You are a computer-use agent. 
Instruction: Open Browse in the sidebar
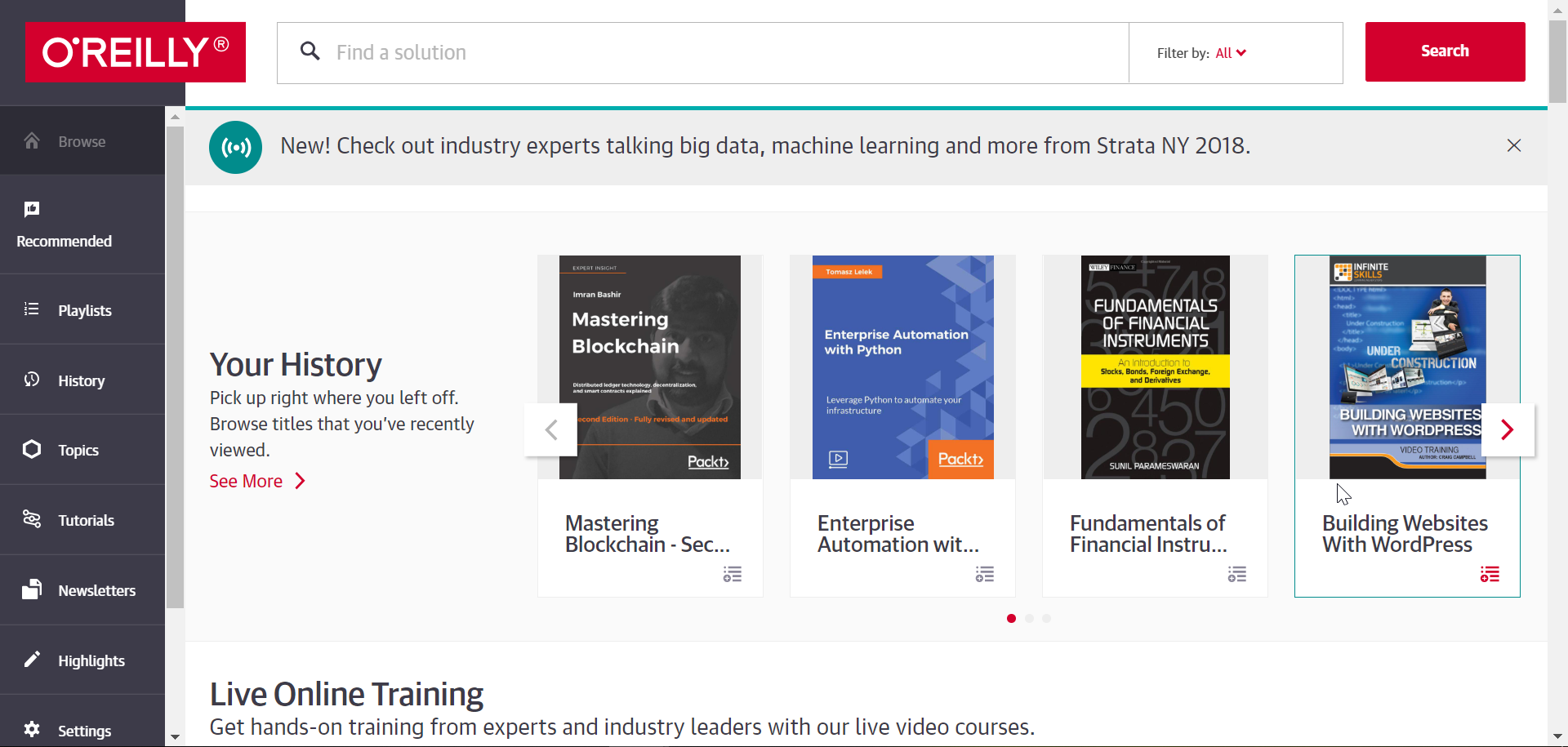pyautogui.click(x=82, y=140)
